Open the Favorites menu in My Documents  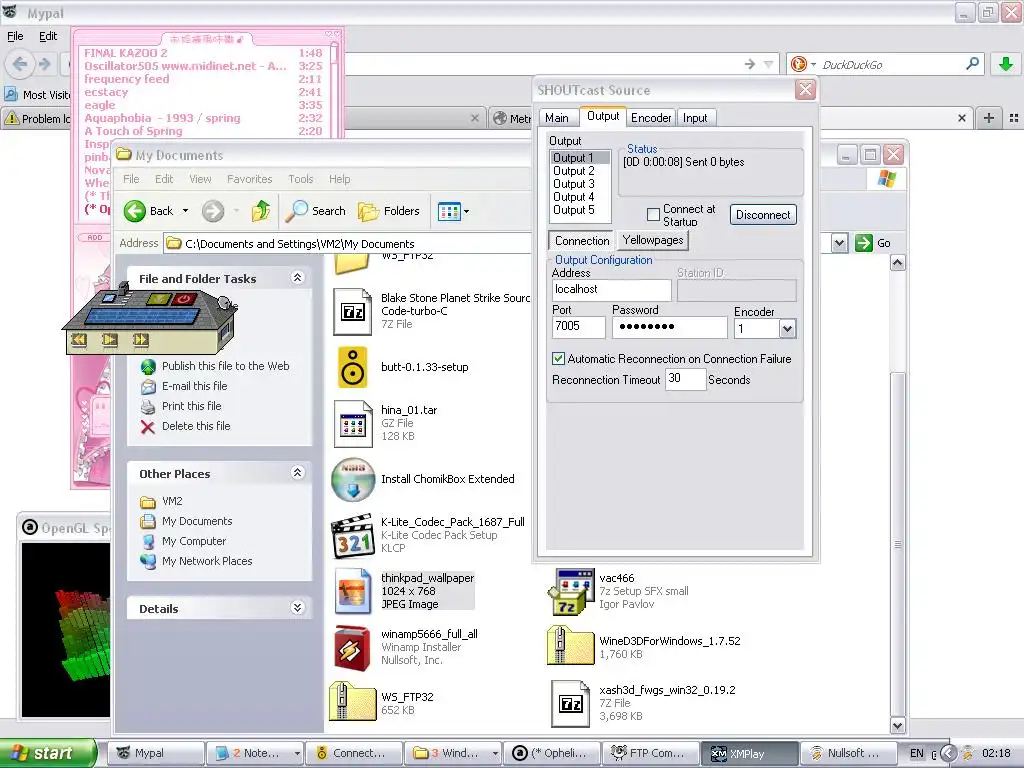point(249,179)
